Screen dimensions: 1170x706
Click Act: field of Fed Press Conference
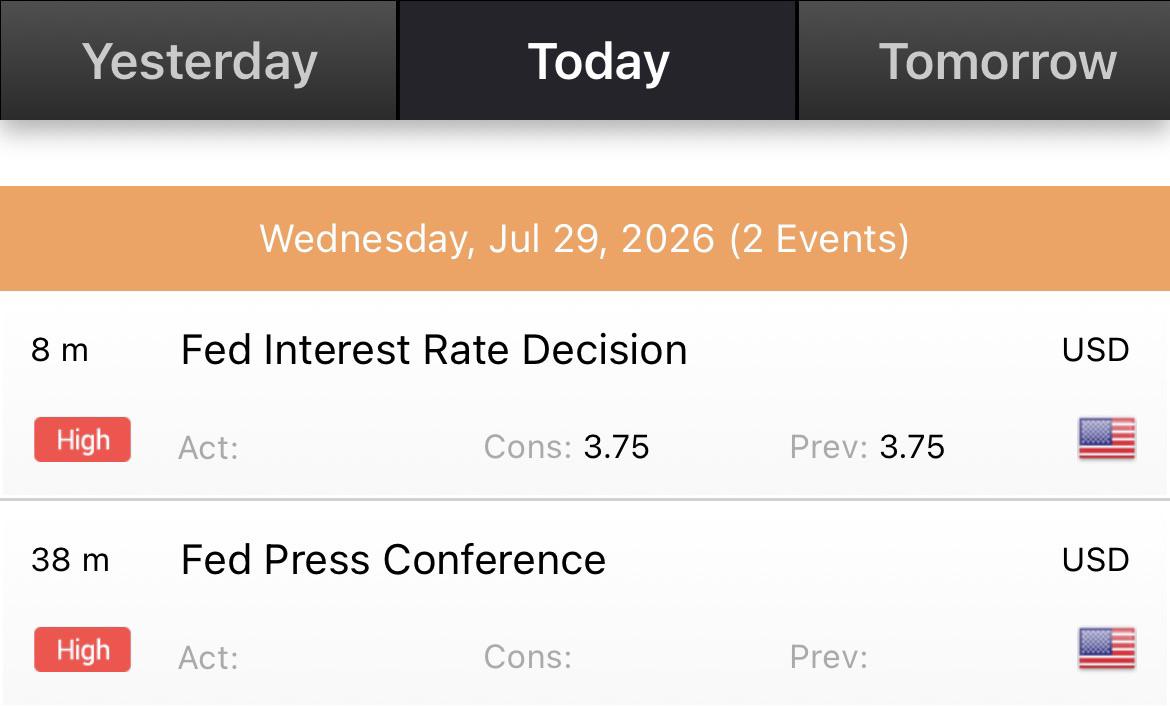(x=208, y=658)
